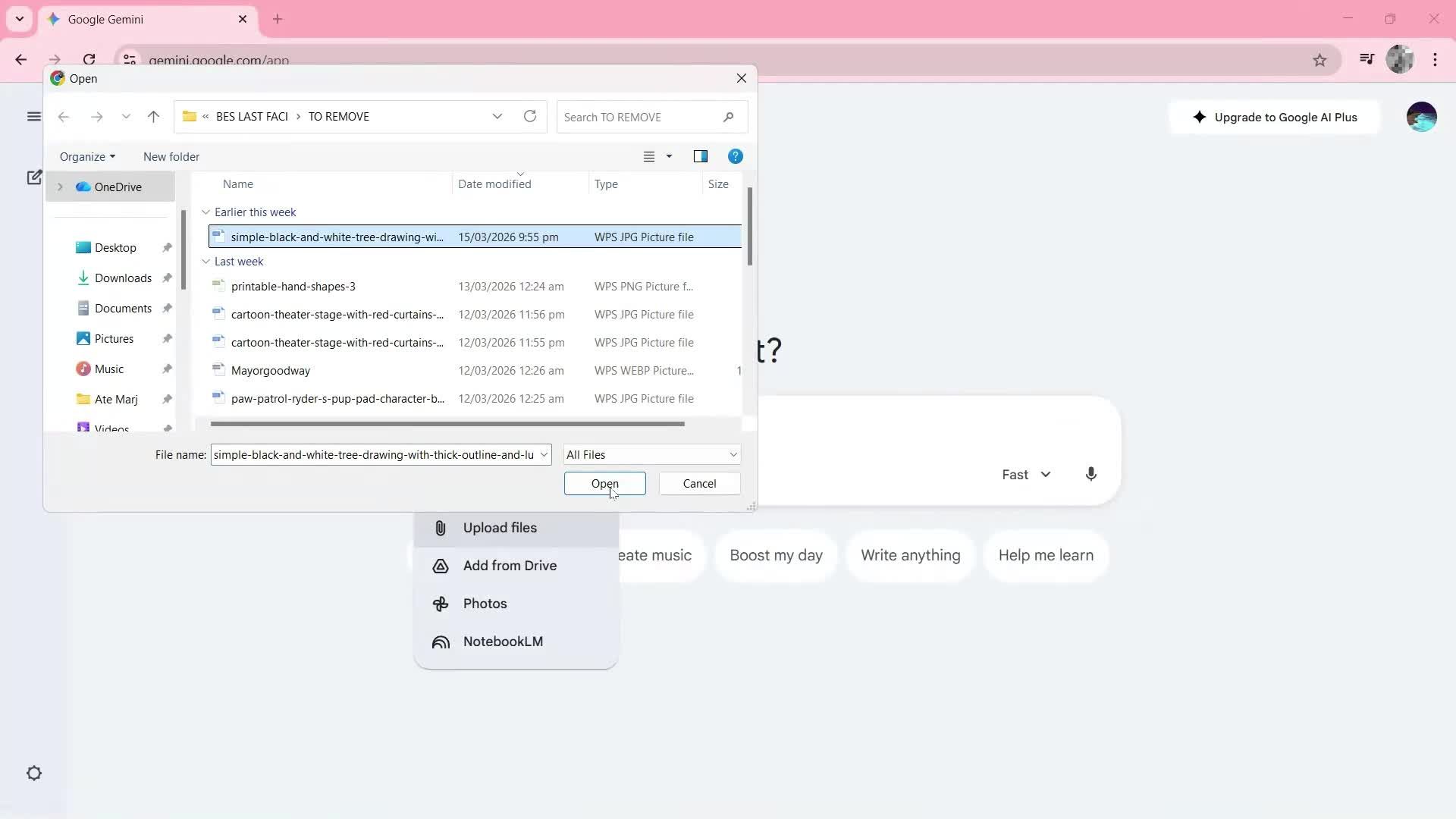Cancel the Open dialog
Viewport: 1456px width, 819px height.
pos(698,483)
